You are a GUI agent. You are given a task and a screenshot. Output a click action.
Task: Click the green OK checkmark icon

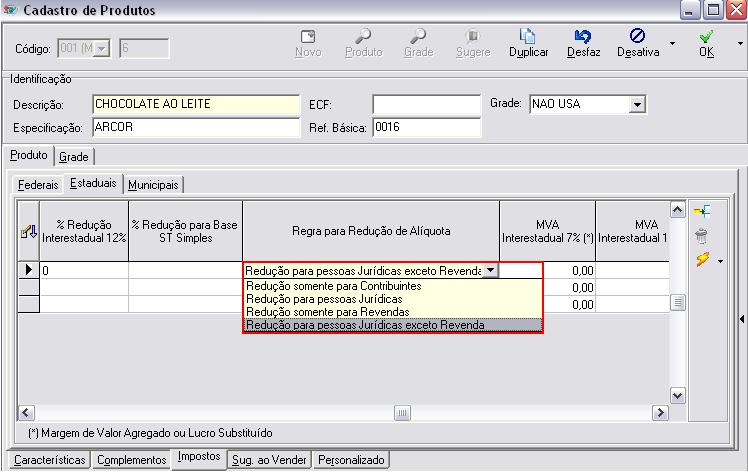pos(706,35)
